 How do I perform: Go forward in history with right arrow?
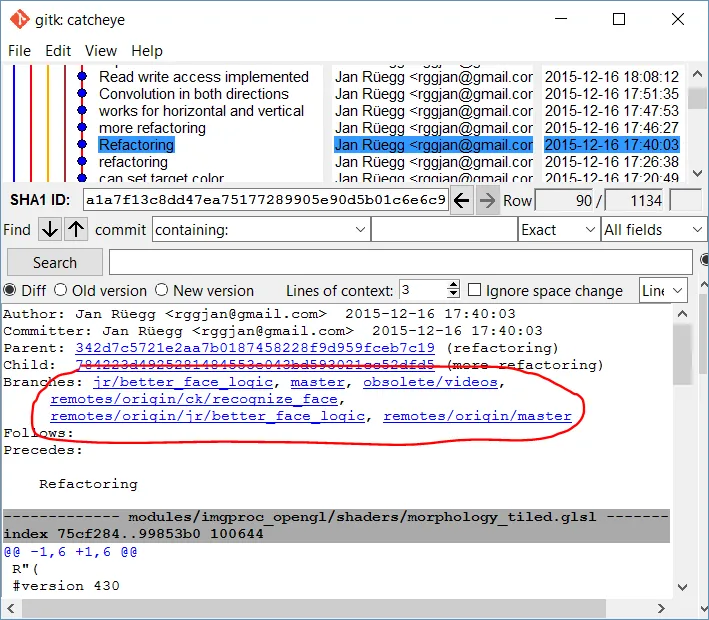point(487,200)
